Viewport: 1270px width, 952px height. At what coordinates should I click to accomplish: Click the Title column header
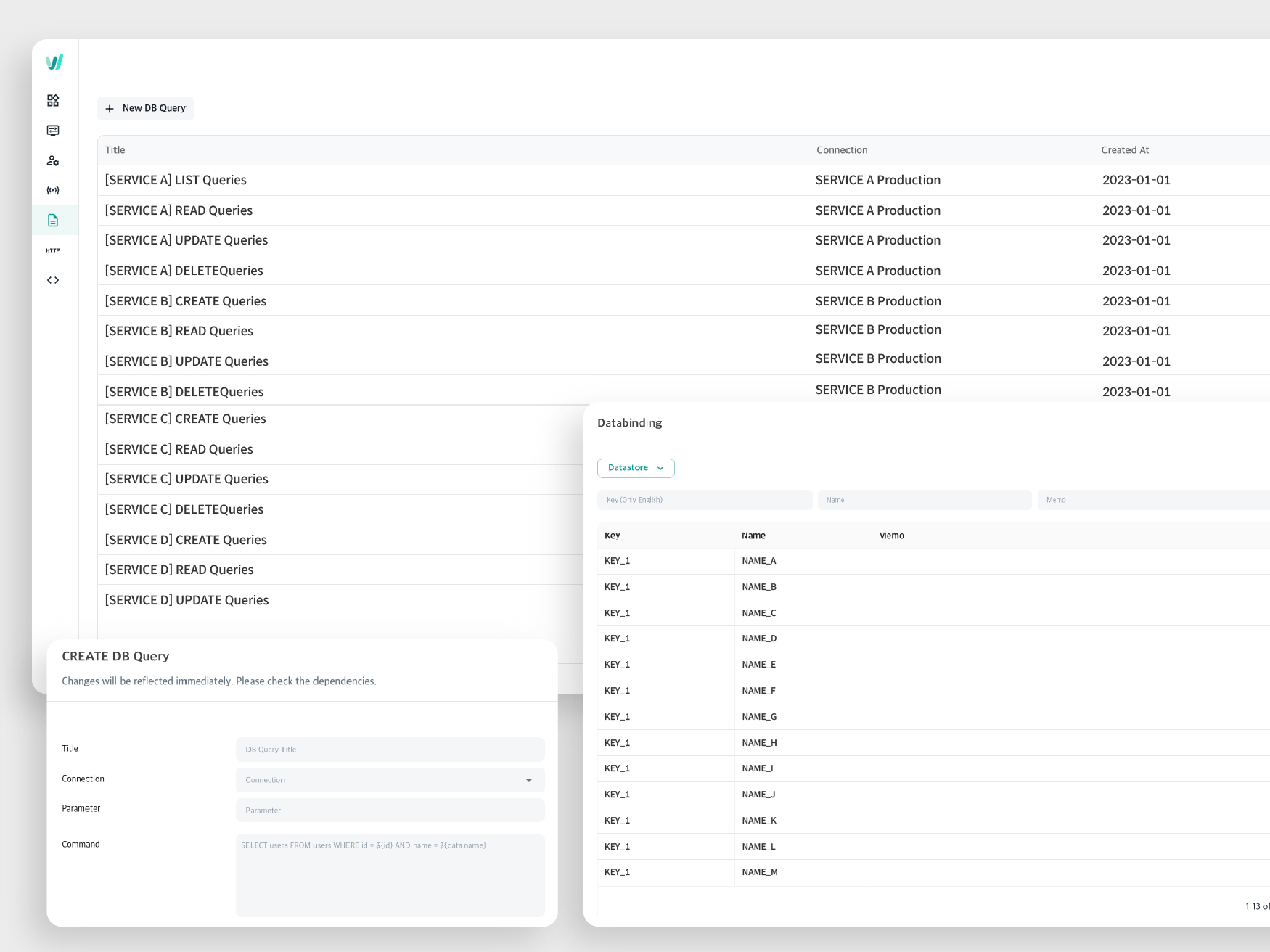coord(115,150)
